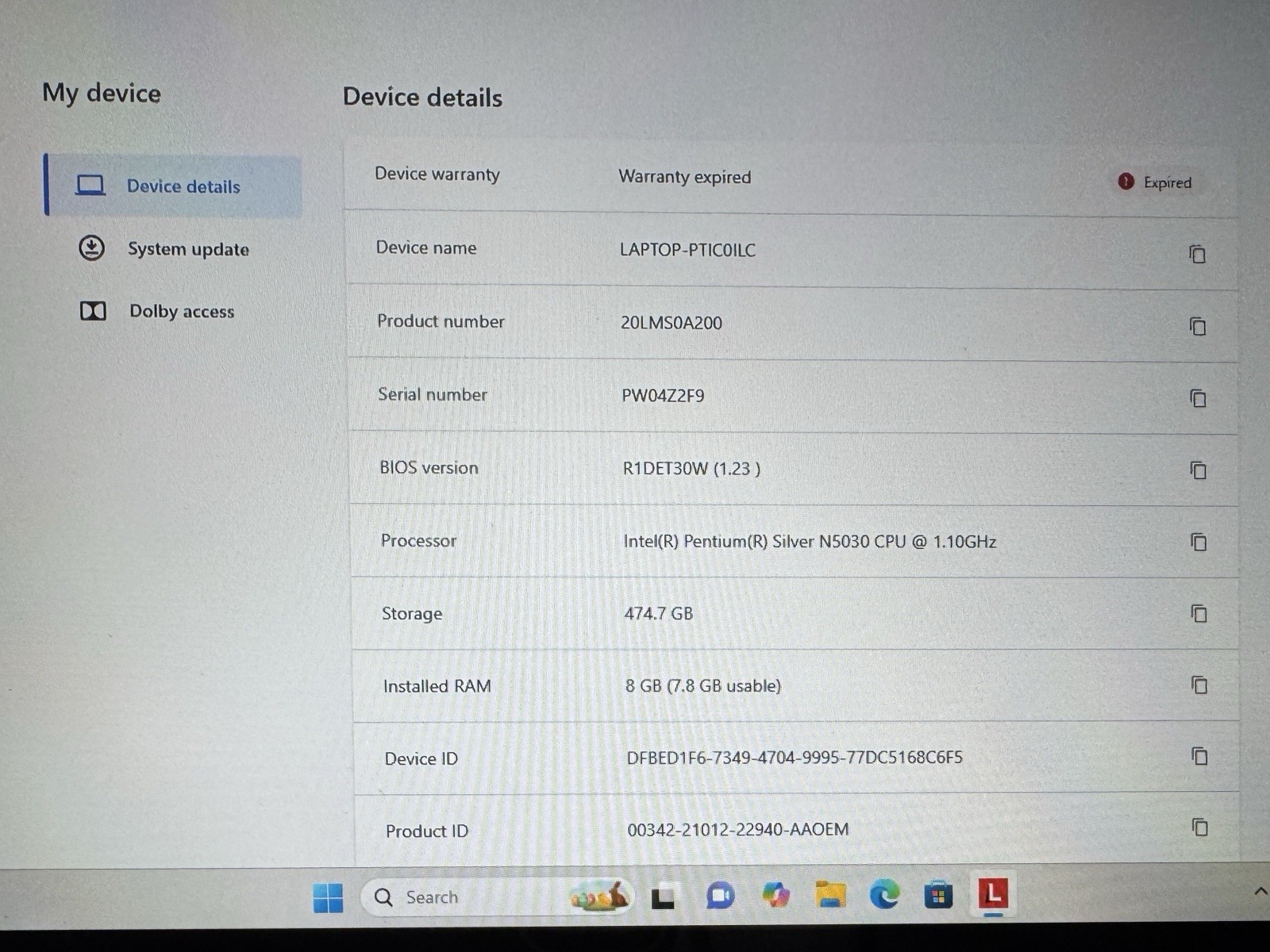Click the red Expired warranty badge
This screenshot has width=1270, height=952.
pos(1155,182)
